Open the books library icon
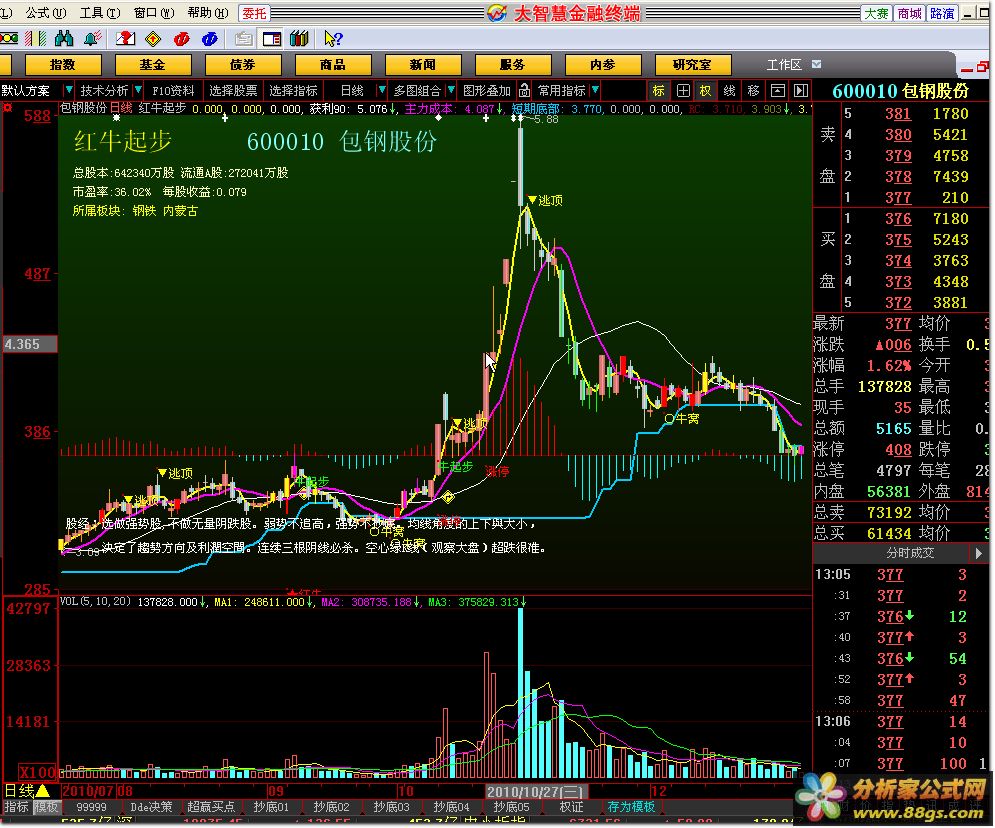Viewport: 995px width, 828px height. [x=299, y=39]
